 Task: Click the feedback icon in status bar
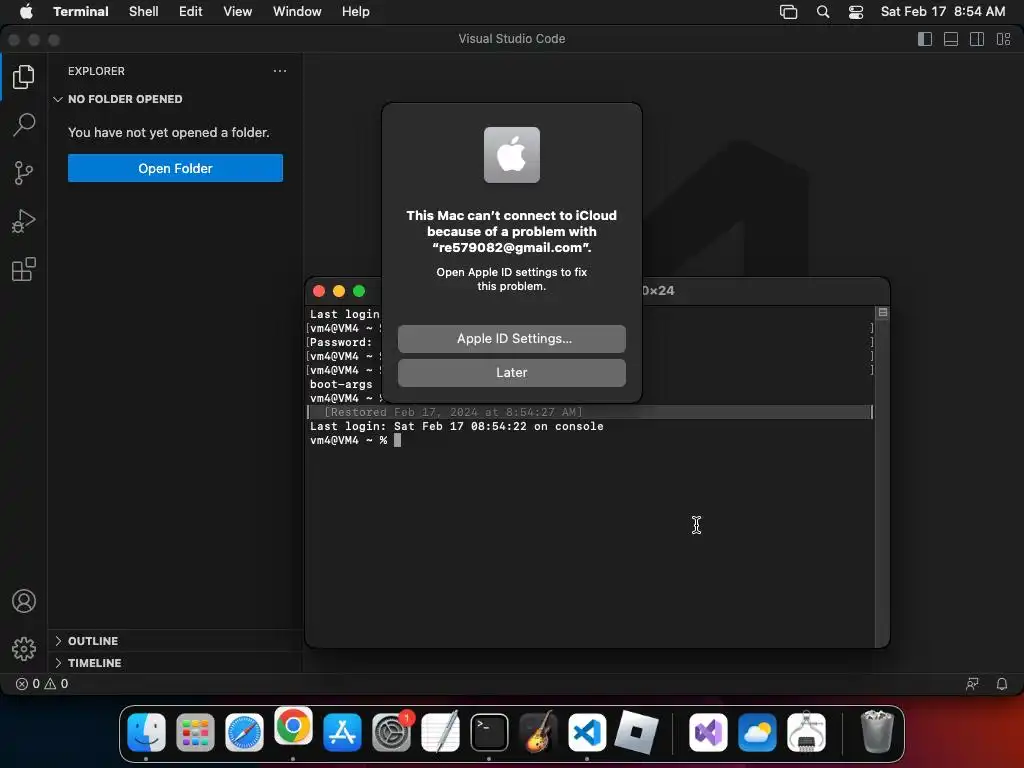(972, 684)
